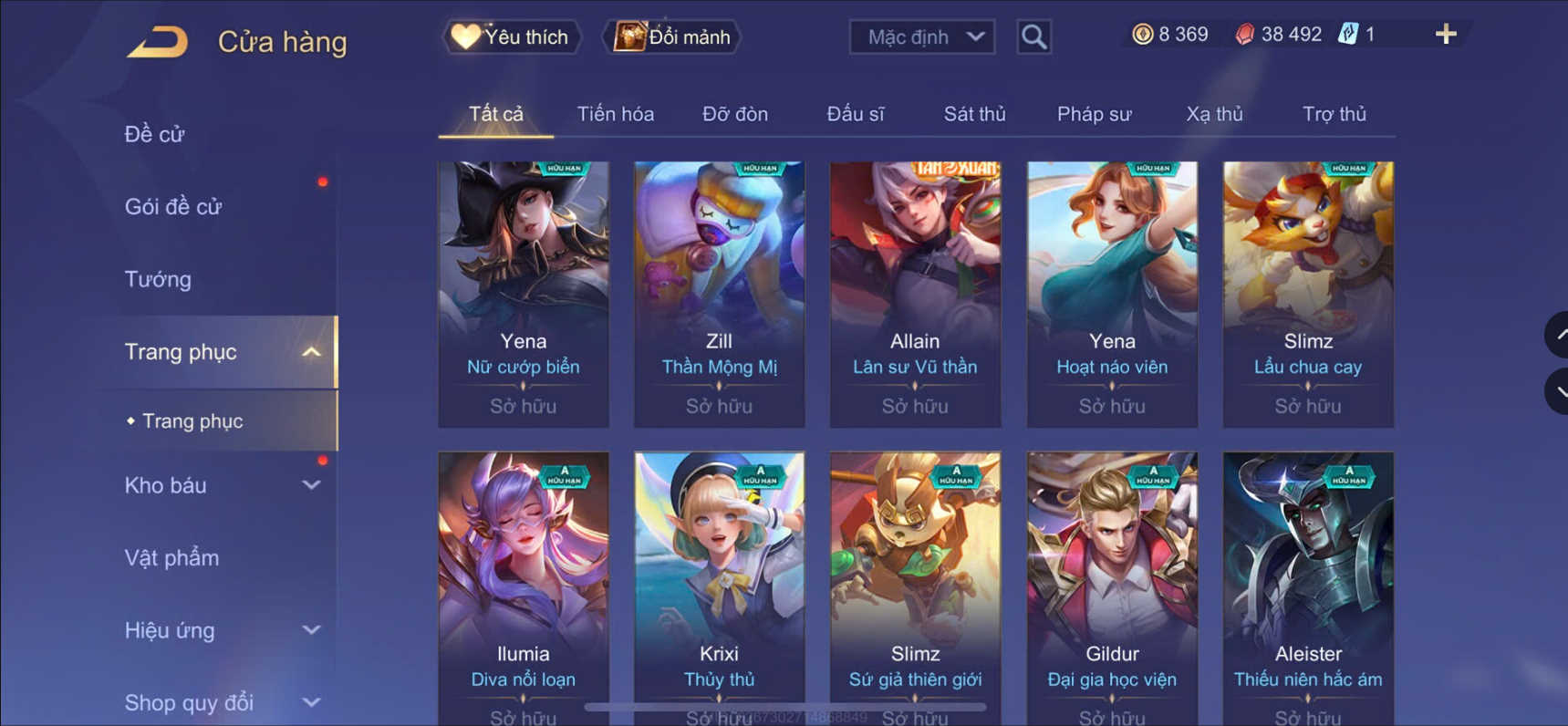Switch to the Sát thủ tab

[974, 114]
